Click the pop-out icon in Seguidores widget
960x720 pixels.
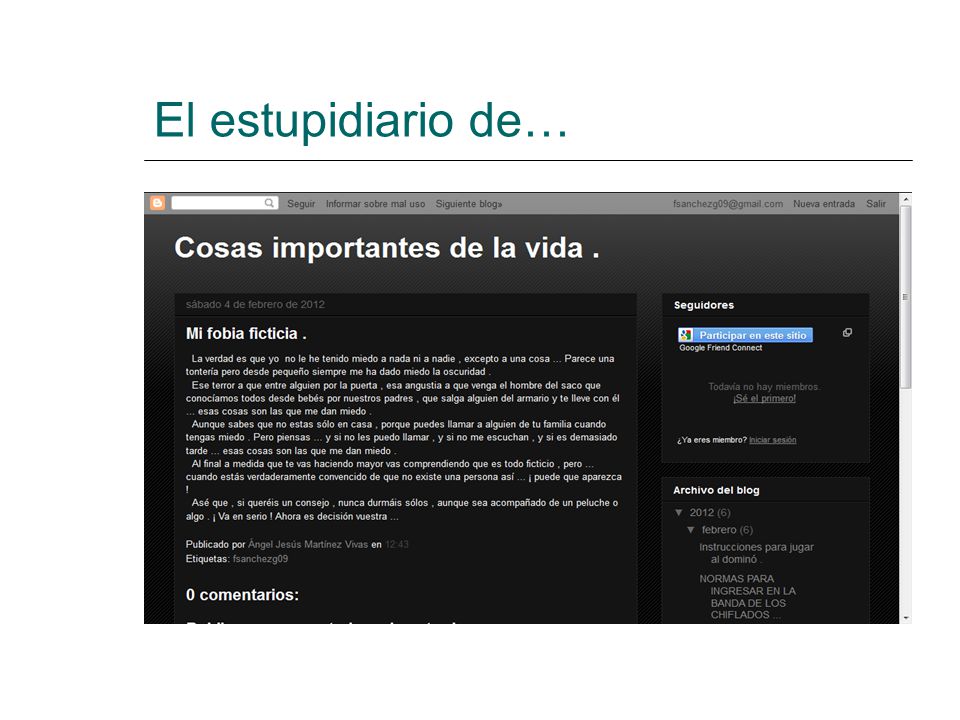click(x=847, y=332)
